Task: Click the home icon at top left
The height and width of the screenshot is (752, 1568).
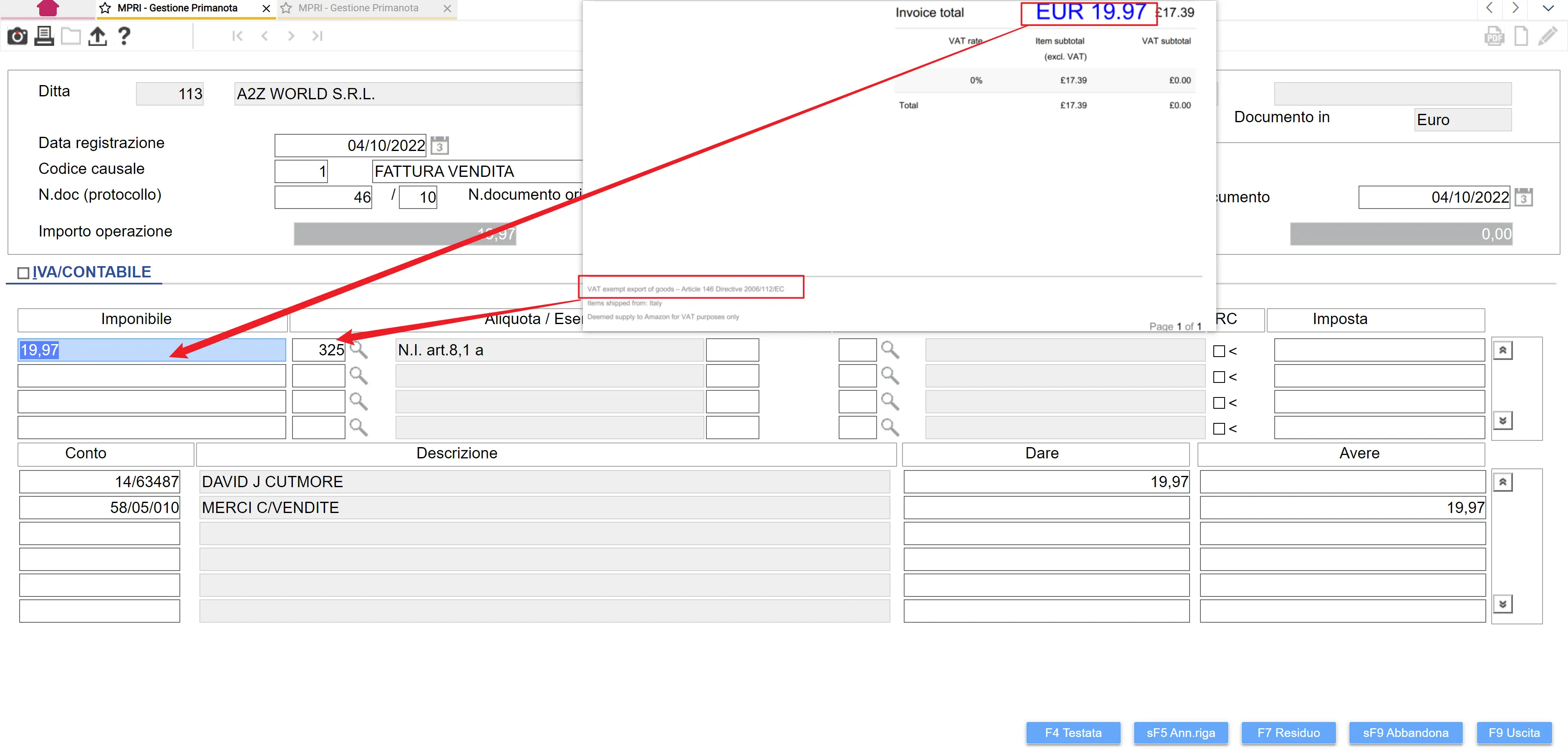Action: [48, 8]
